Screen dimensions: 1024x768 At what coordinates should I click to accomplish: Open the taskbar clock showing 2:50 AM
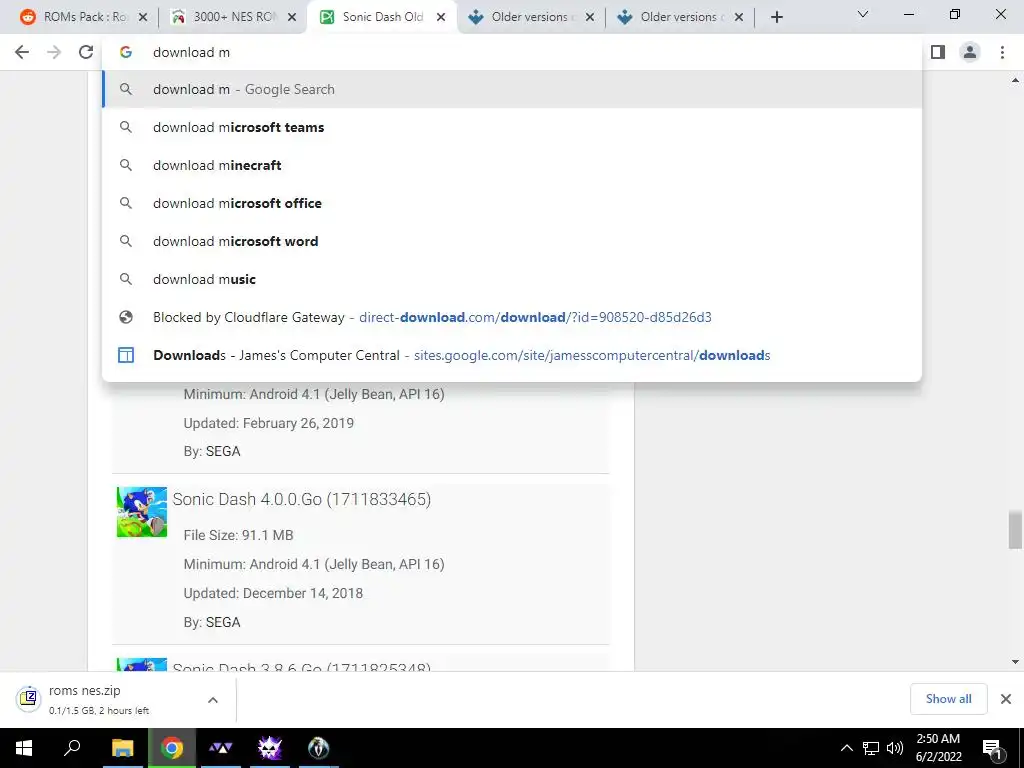click(x=938, y=748)
